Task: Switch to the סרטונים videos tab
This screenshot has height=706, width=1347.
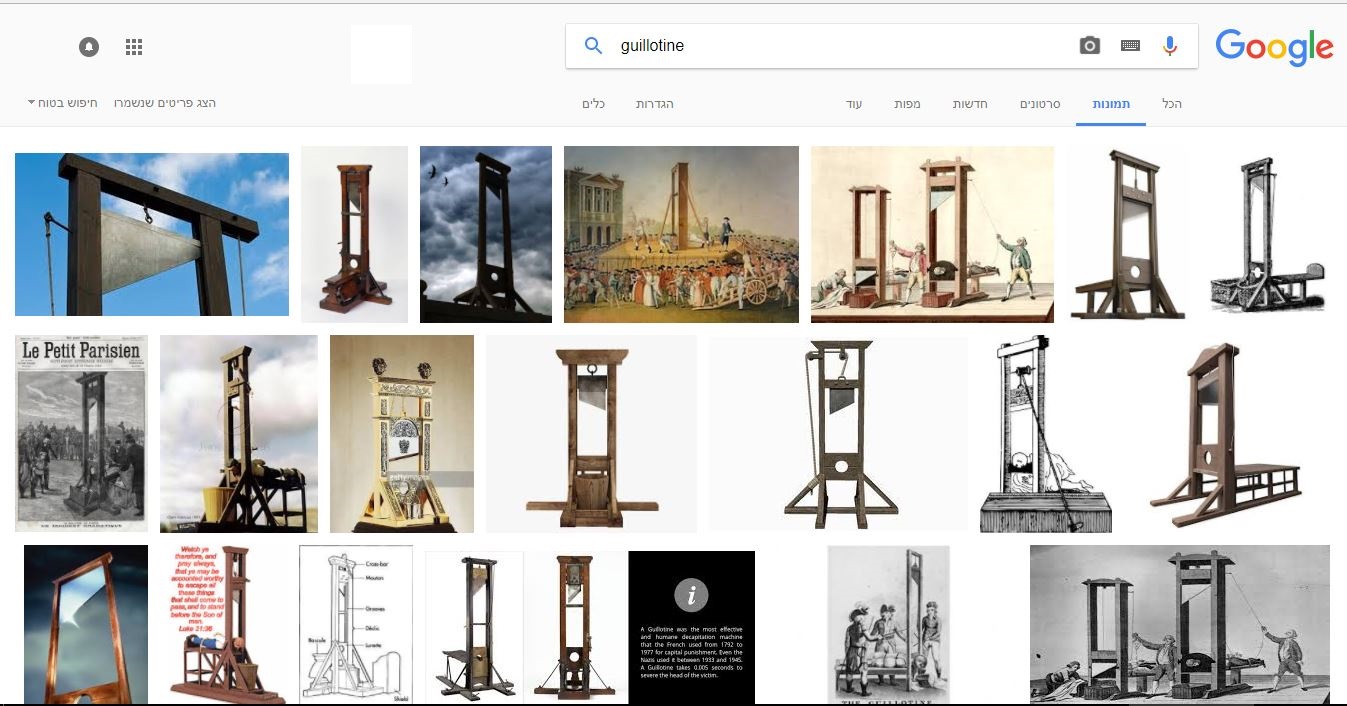Action: point(1040,104)
